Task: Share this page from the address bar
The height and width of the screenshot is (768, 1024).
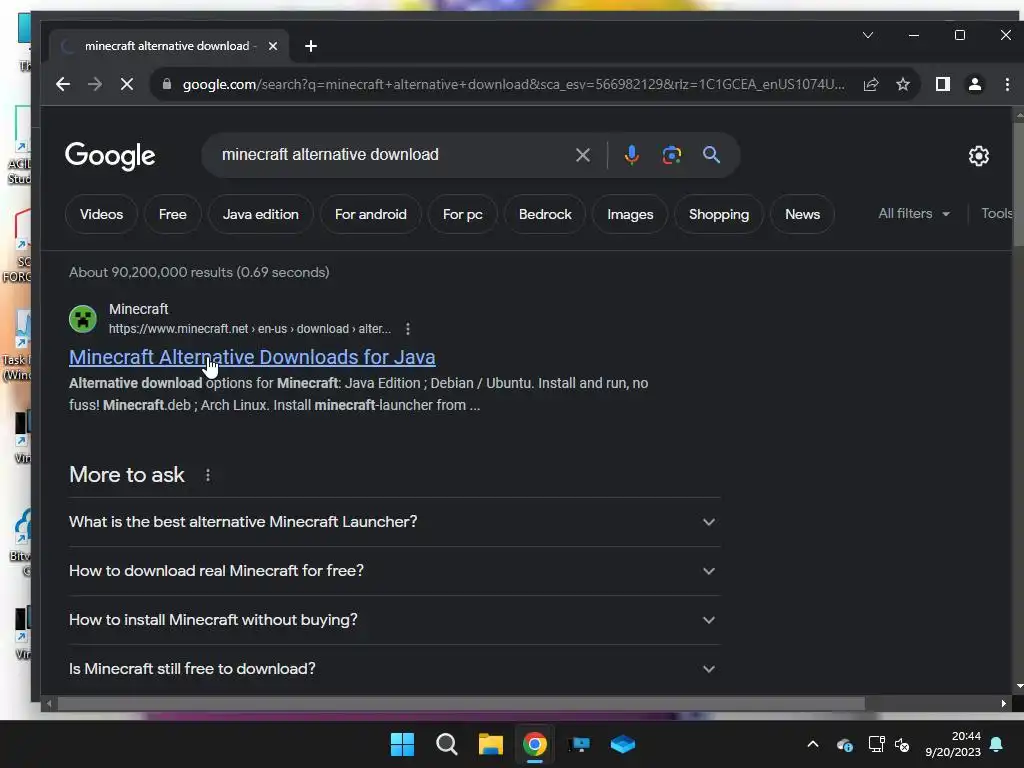Action: [x=871, y=84]
